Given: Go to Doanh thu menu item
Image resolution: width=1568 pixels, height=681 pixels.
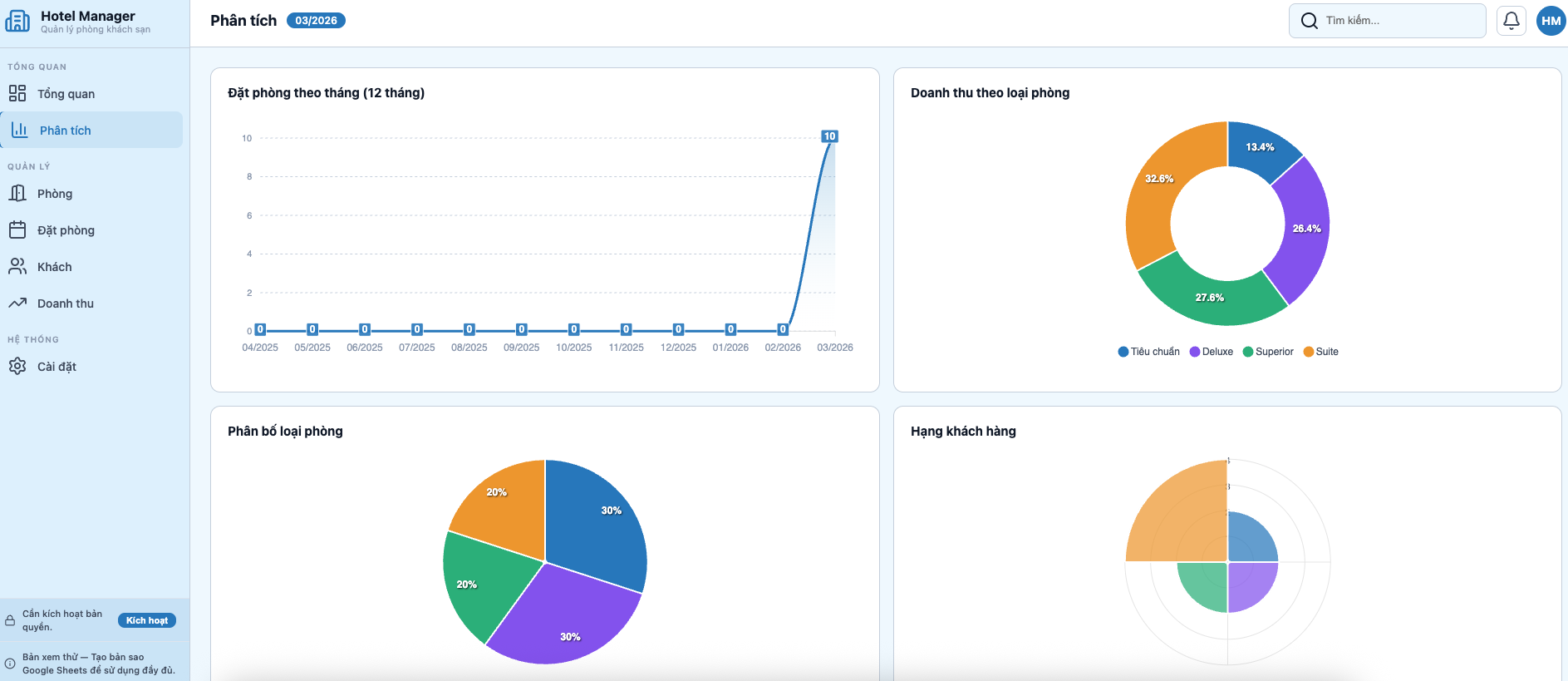Looking at the screenshot, I should [66, 303].
